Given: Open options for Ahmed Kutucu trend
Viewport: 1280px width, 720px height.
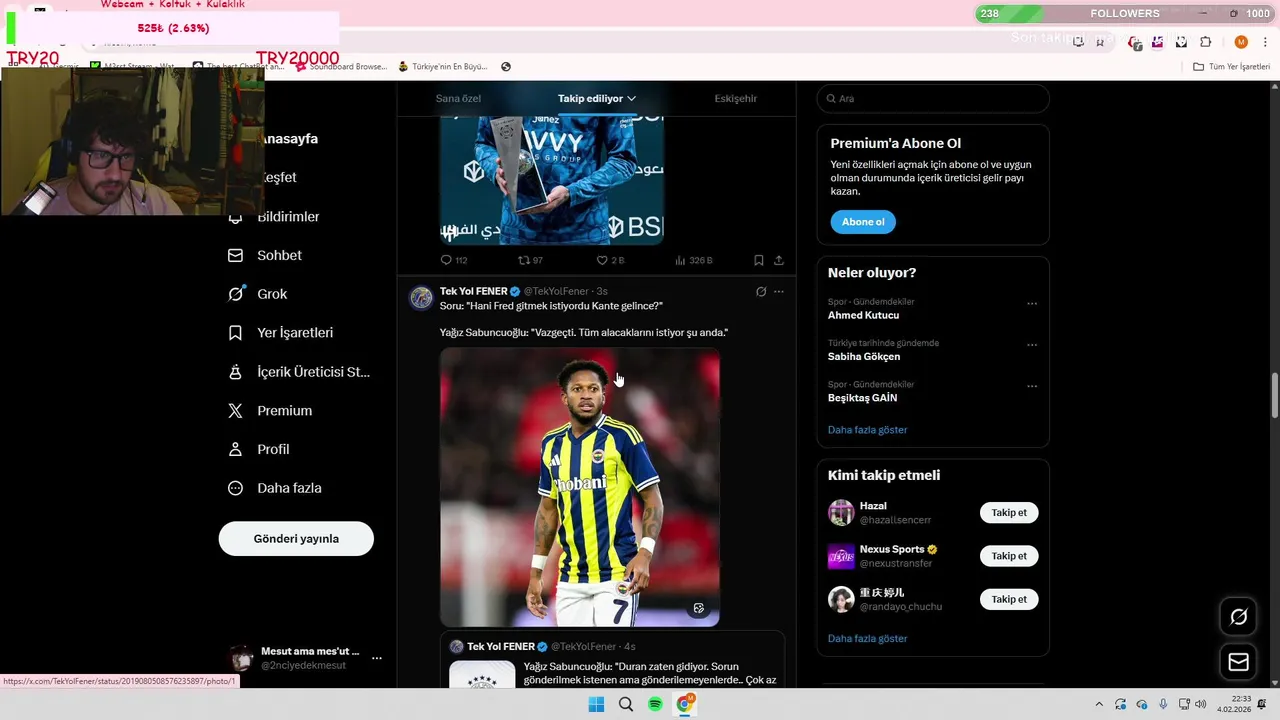Looking at the screenshot, I should click(1032, 304).
